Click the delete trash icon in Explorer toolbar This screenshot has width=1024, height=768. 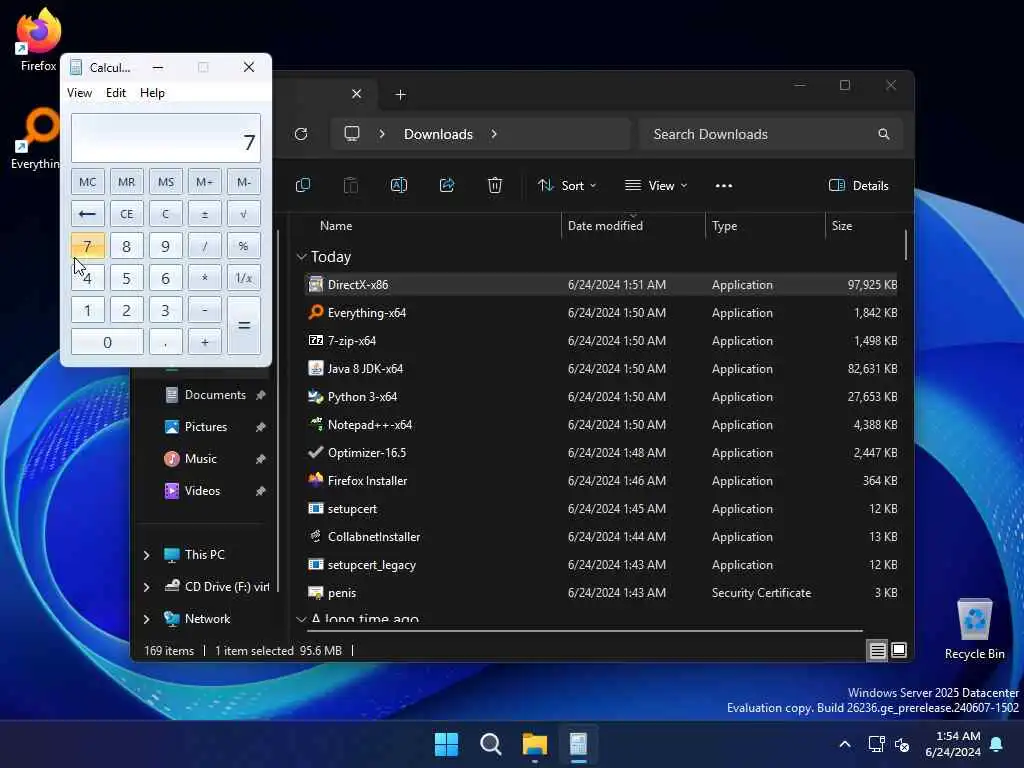(495, 185)
